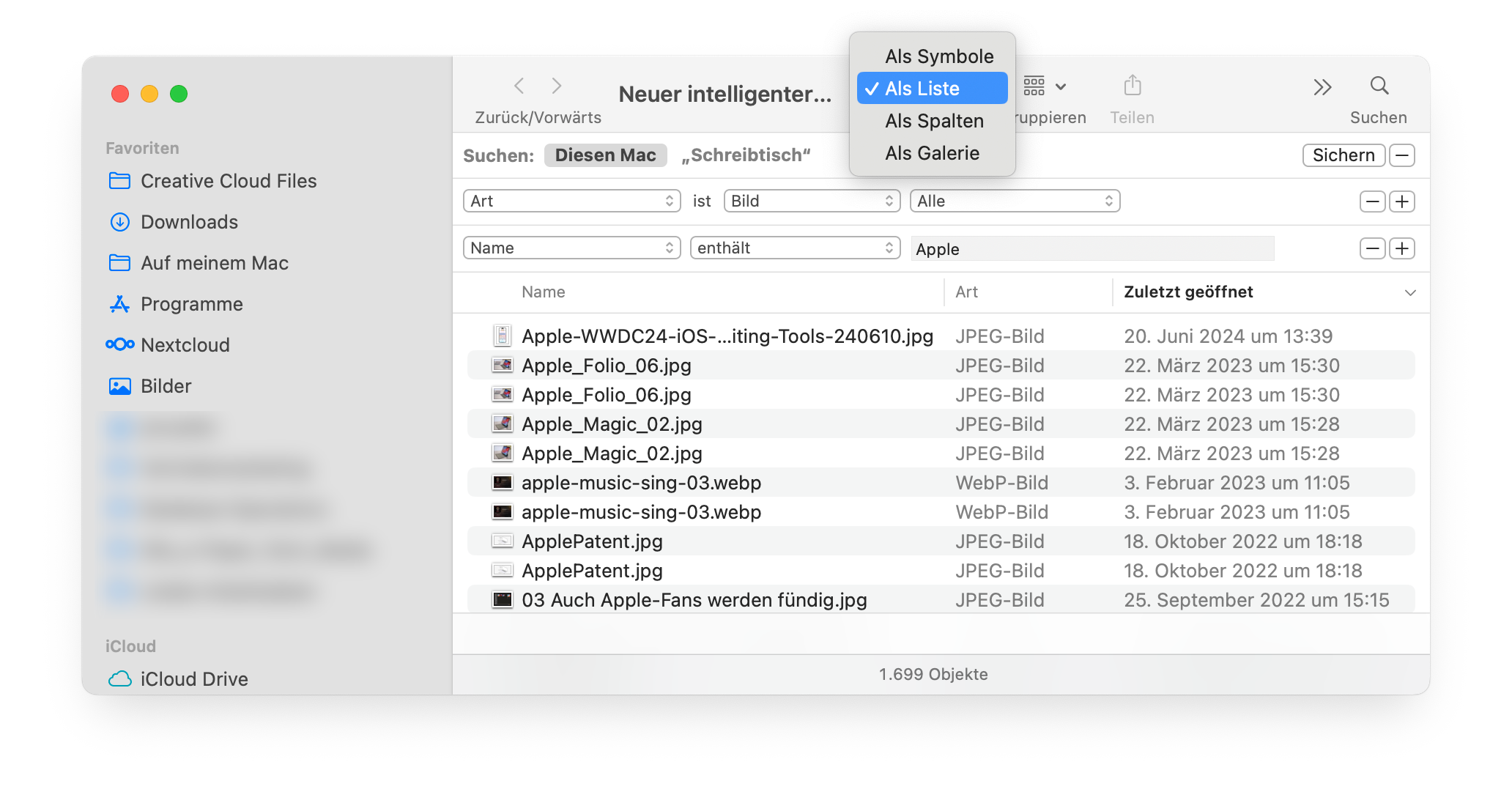This screenshot has width=1512, height=803.
Task: Click date 25. September 2022 um 15:15
Action: coord(1256,600)
